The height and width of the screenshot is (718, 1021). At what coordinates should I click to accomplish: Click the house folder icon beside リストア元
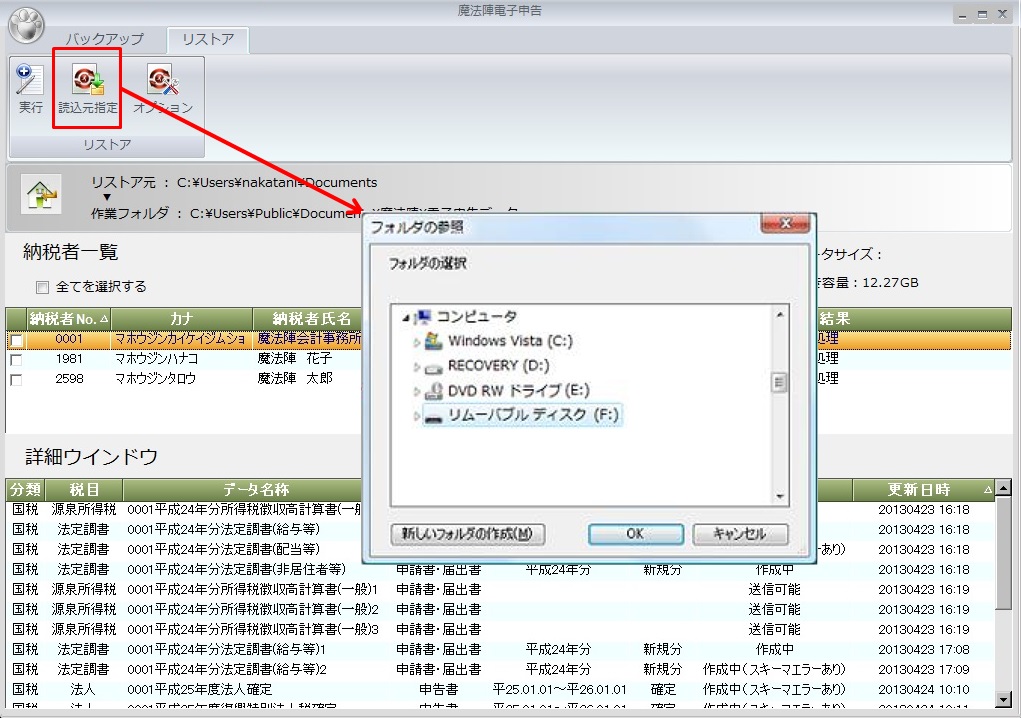[x=41, y=193]
